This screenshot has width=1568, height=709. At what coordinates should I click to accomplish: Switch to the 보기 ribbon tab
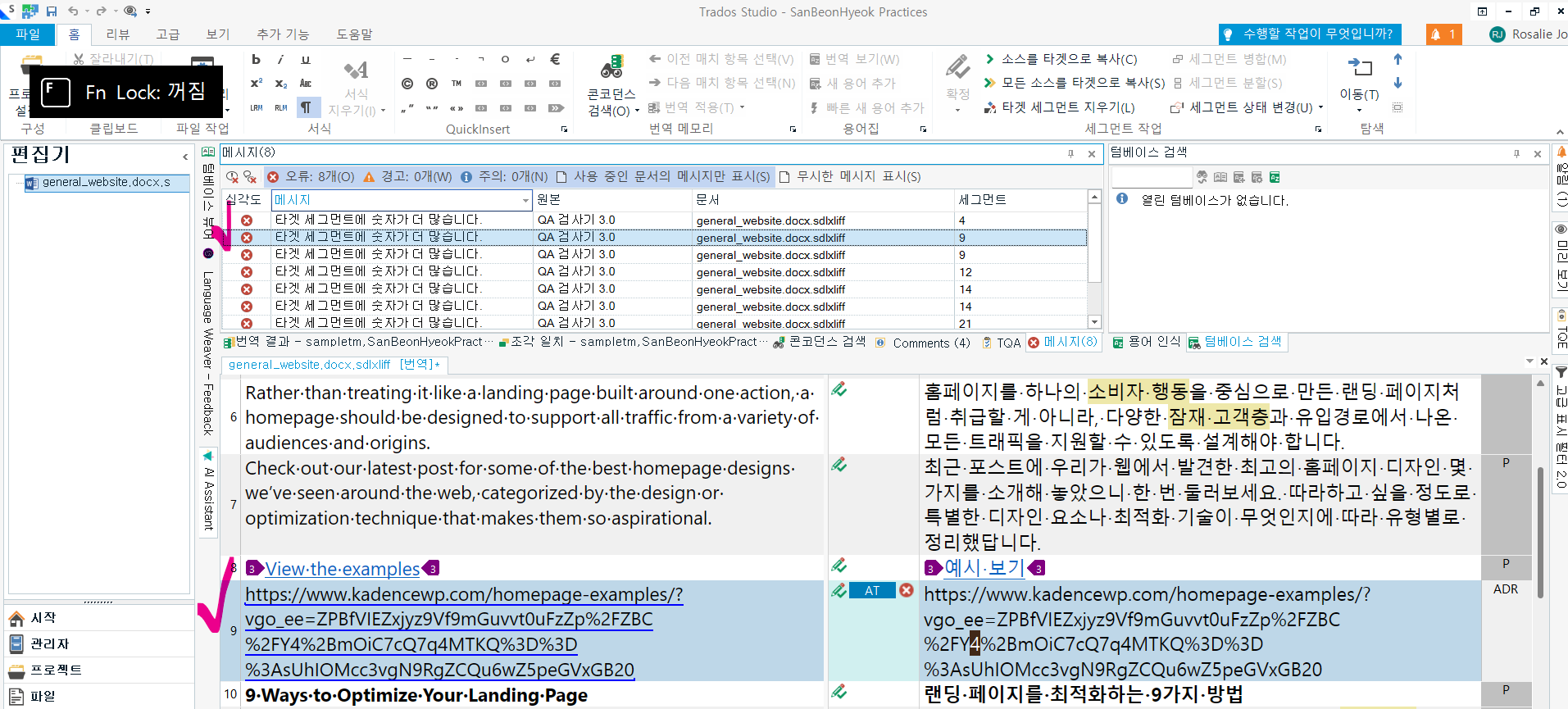point(218,34)
